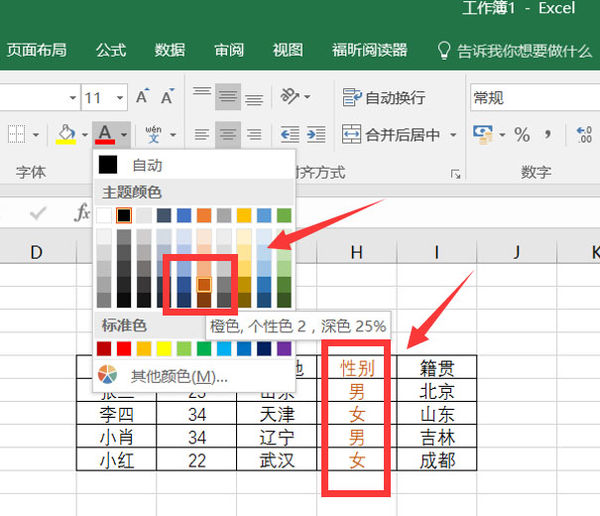600x516 pixels.
Task: Pick the yellow standard color swatch
Action: tap(163, 348)
